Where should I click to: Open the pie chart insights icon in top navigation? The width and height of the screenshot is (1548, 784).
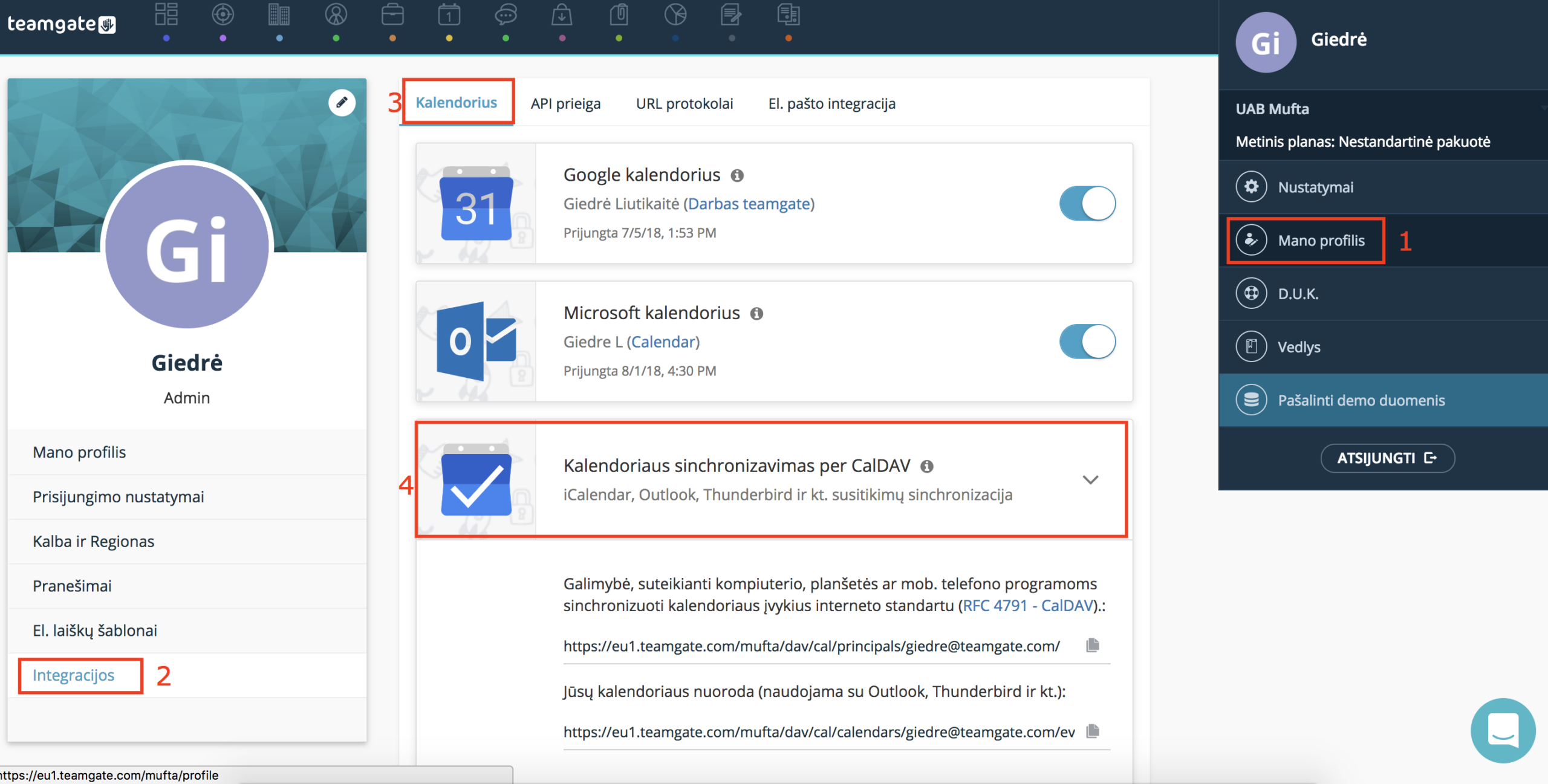[x=675, y=15]
